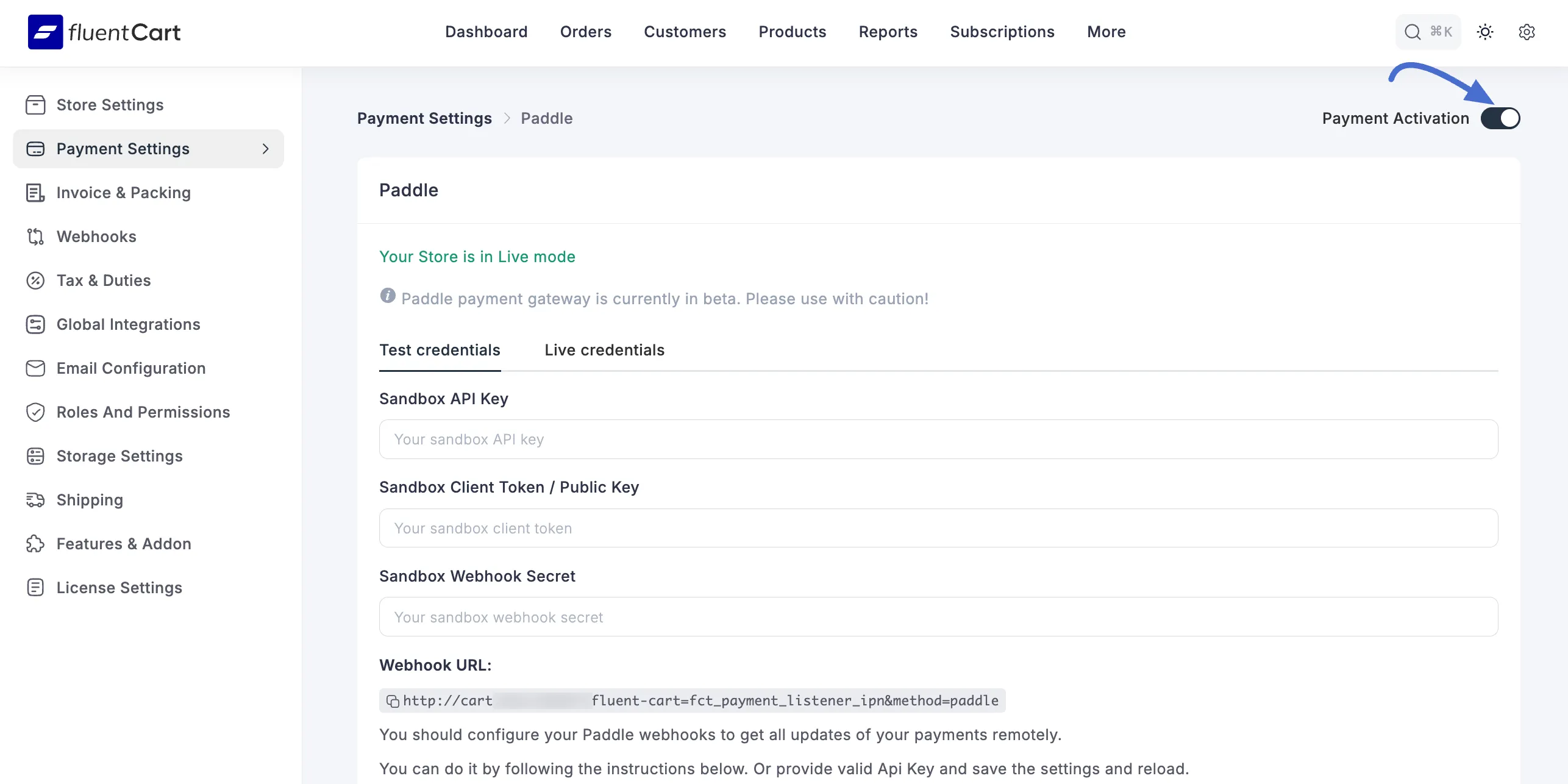
Task: Copy the webhook URL using its icon
Action: 392,700
